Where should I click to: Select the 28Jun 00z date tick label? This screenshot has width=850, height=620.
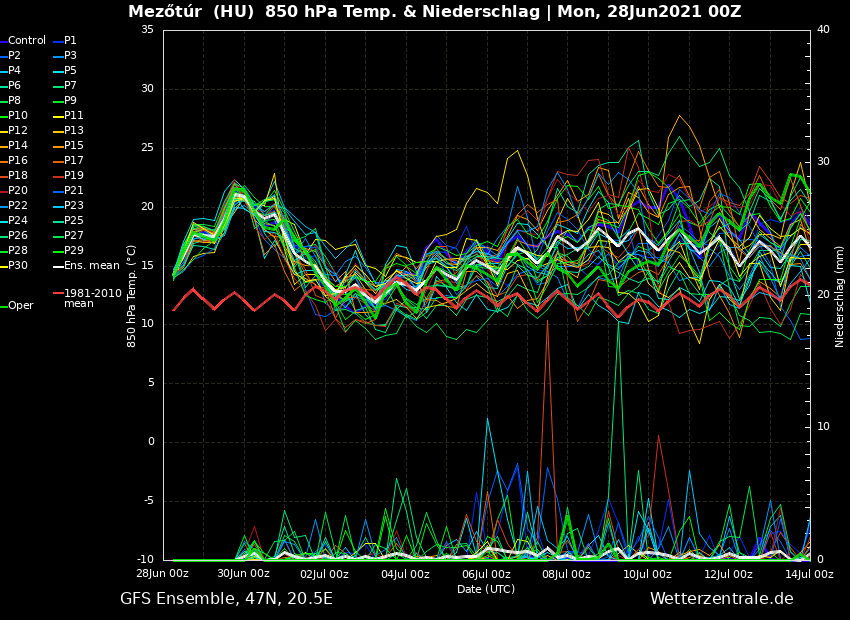pos(163,574)
